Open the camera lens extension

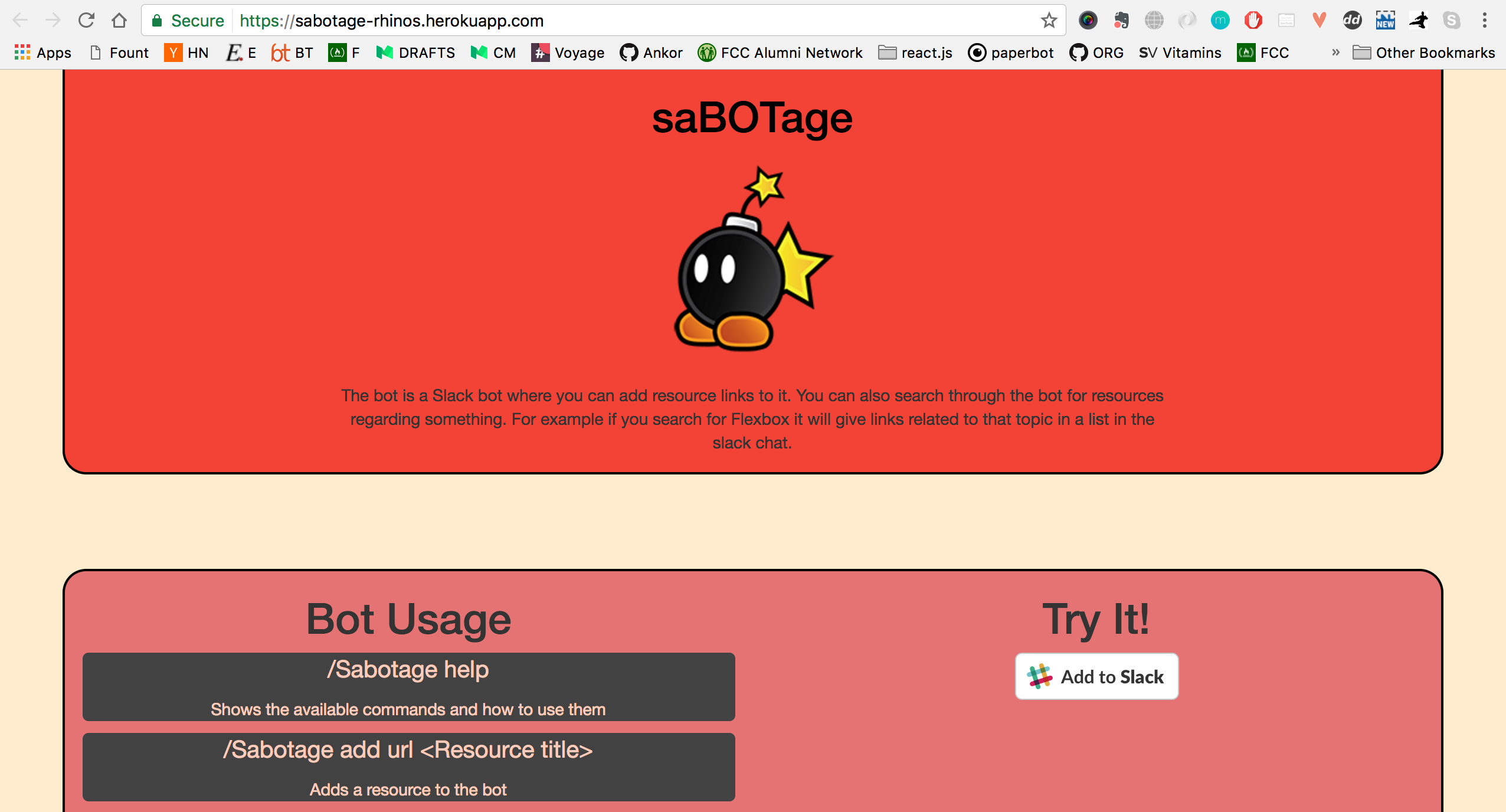[1088, 21]
